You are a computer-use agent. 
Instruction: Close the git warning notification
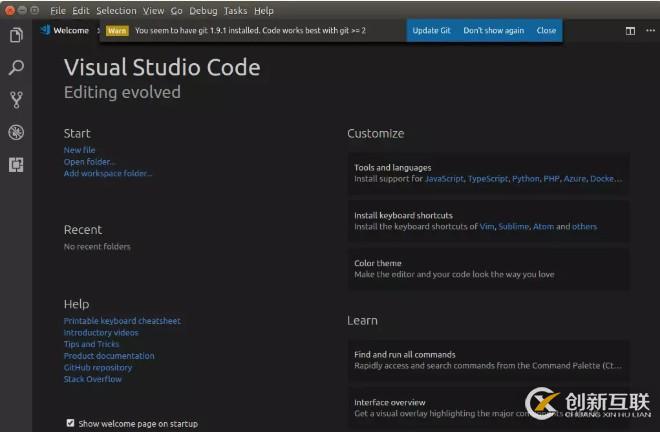pos(546,30)
